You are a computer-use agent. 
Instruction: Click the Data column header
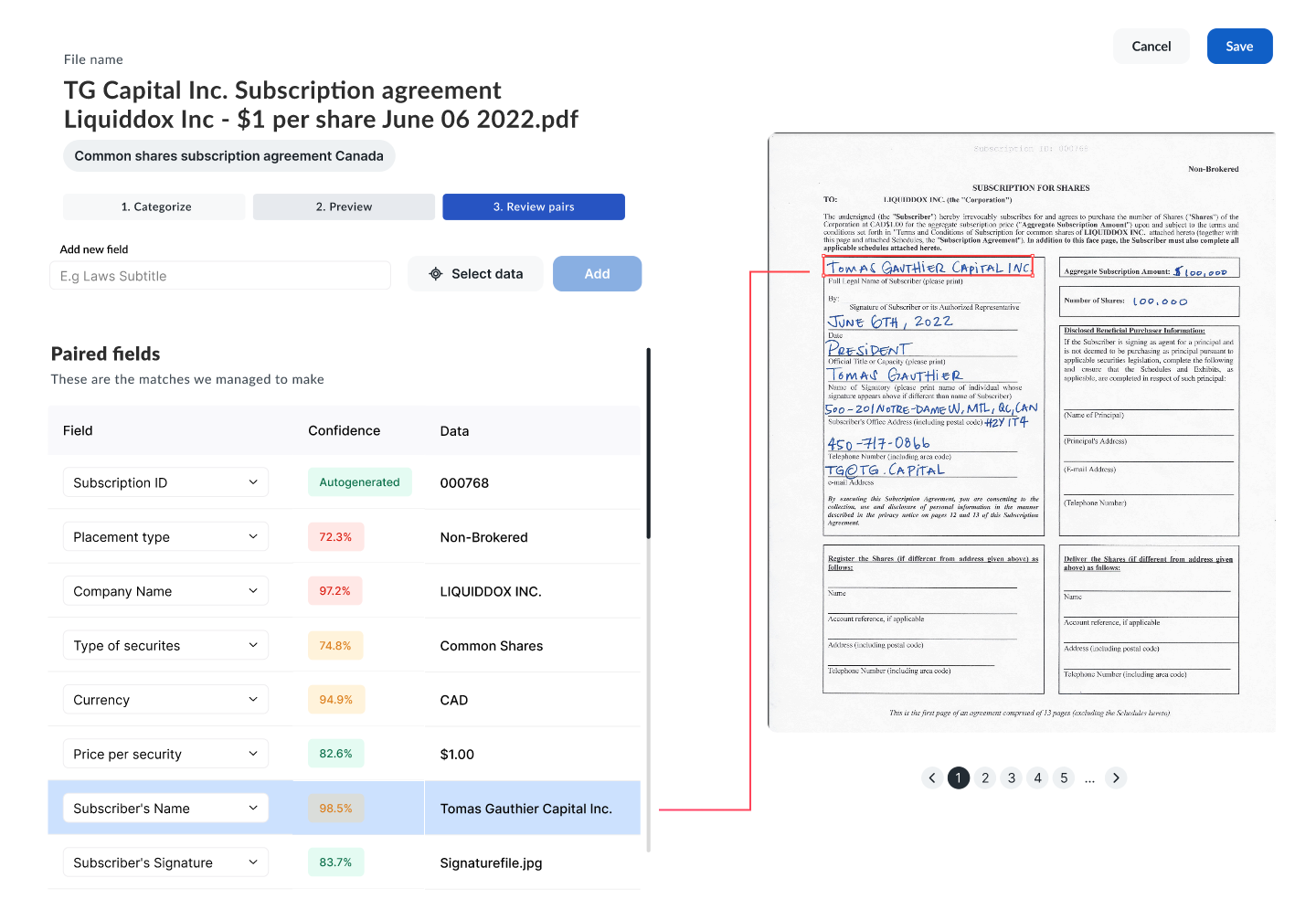[x=454, y=431]
